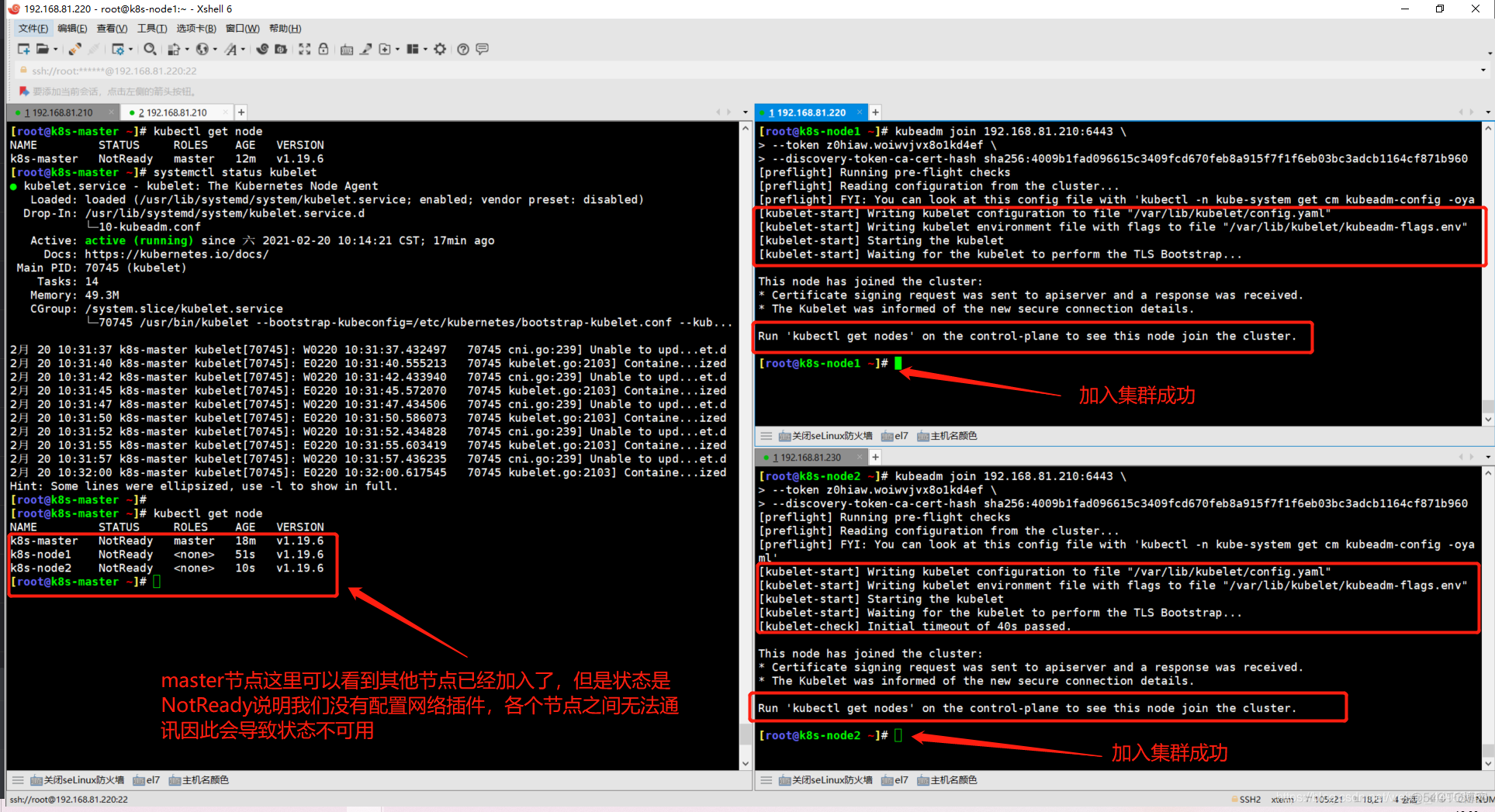Expand the file transfer dropdown arrow
The height and width of the screenshot is (812, 1495).
[187, 49]
